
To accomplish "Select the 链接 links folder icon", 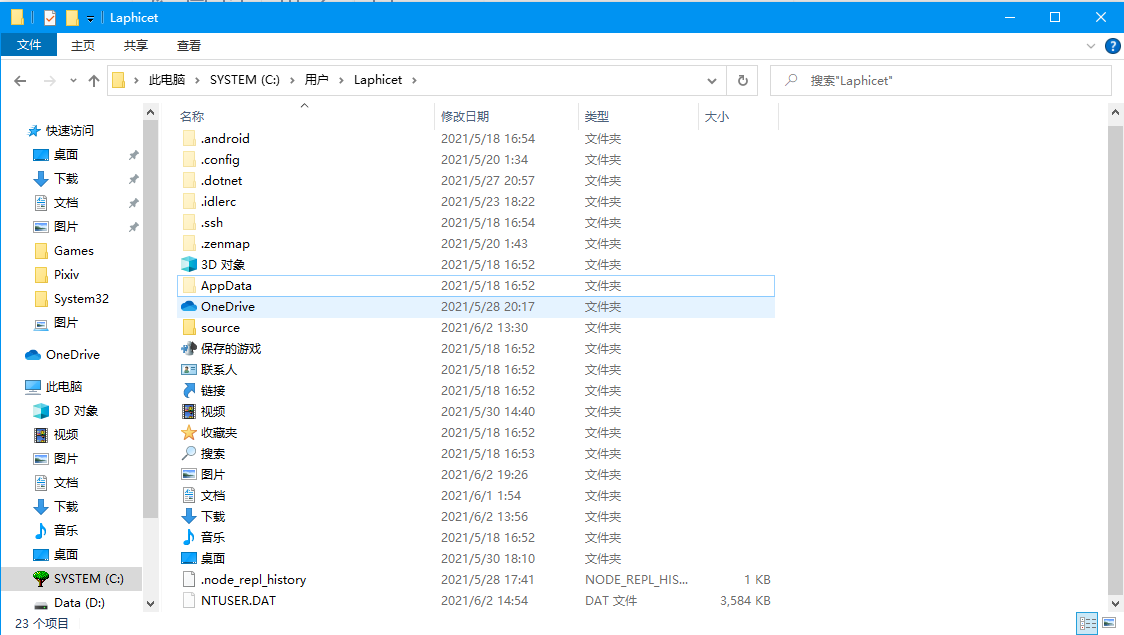I will click(189, 391).
